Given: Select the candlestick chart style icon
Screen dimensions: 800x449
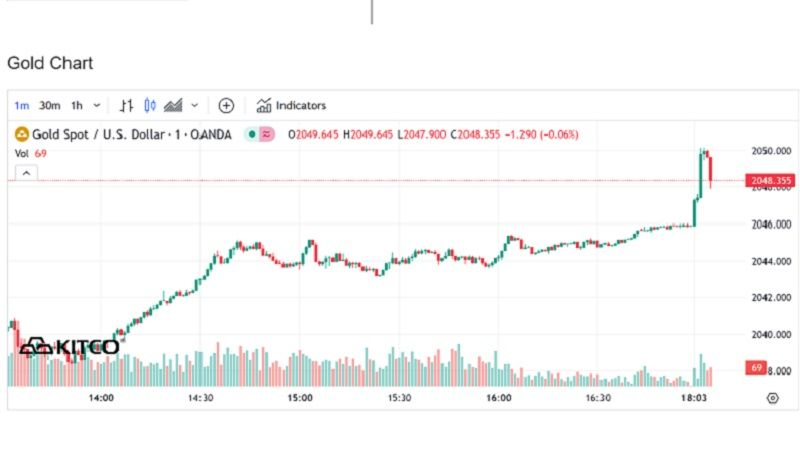Looking at the screenshot, I should (150, 105).
